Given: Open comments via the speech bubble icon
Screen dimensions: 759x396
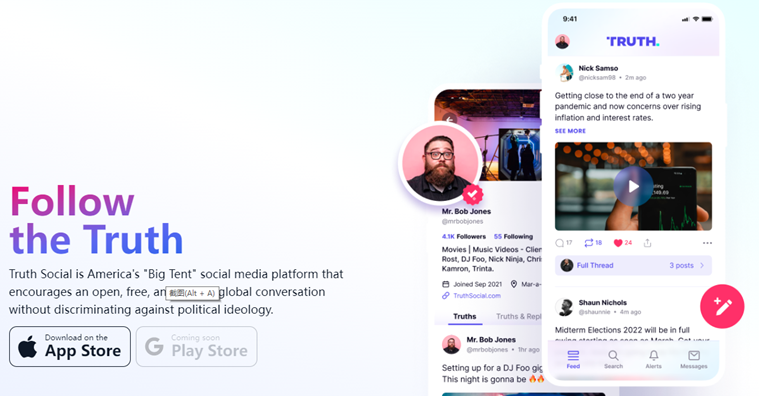Looking at the screenshot, I should click(x=560, y=243).
